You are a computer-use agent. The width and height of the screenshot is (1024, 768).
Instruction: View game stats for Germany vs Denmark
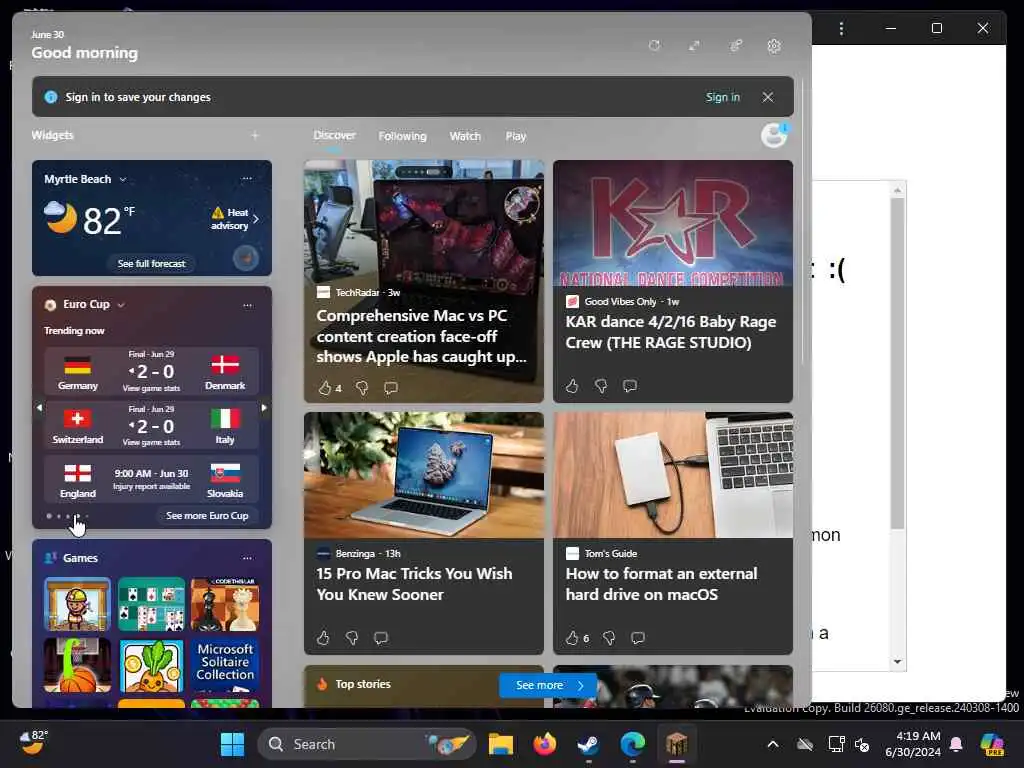[152, 388]
